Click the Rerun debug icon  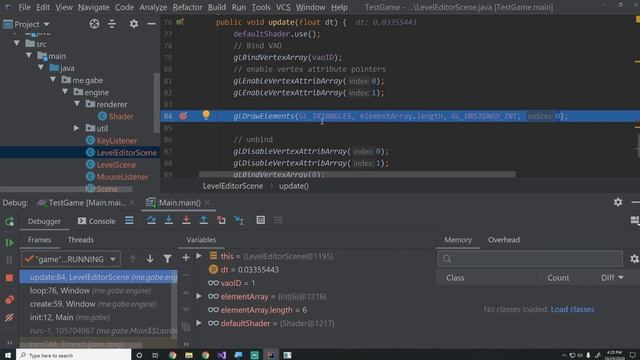(9, 222)
